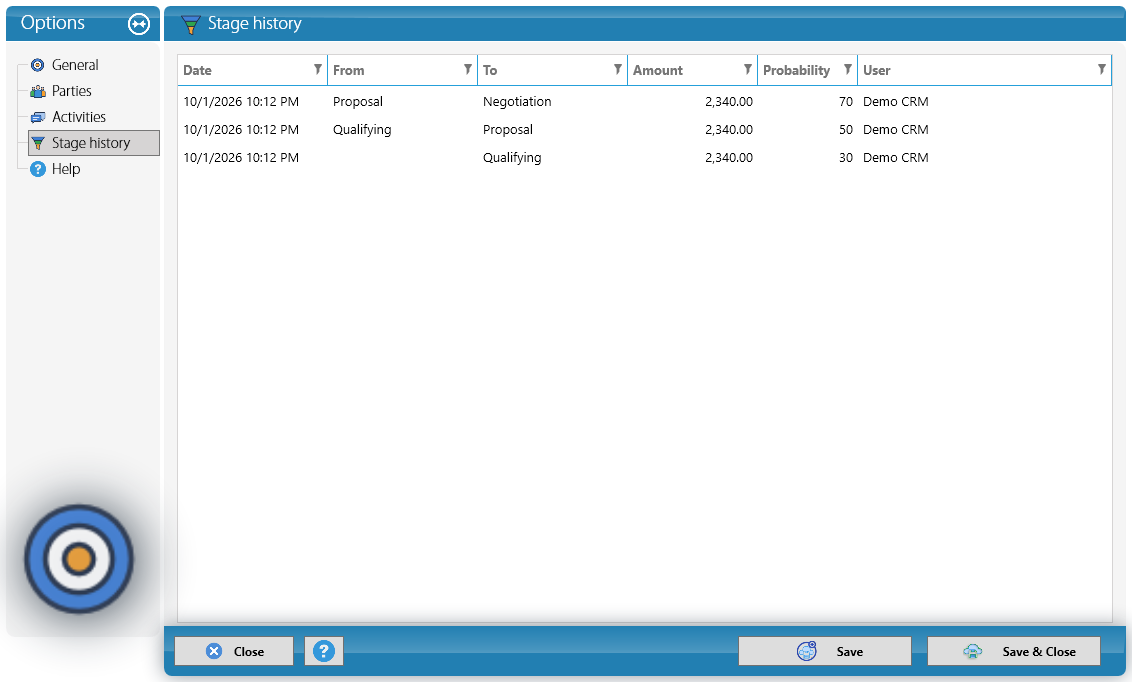Select the Parties people icon
This screenshot has height=682, width=1132.
coord(38,91)
